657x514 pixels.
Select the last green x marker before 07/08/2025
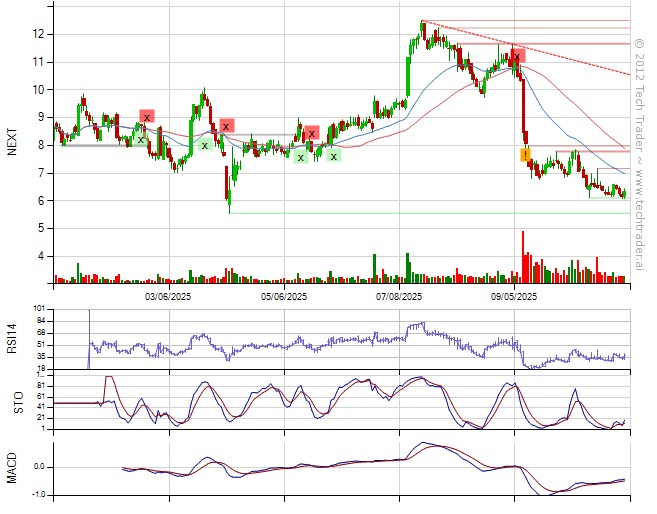(333, 155)
